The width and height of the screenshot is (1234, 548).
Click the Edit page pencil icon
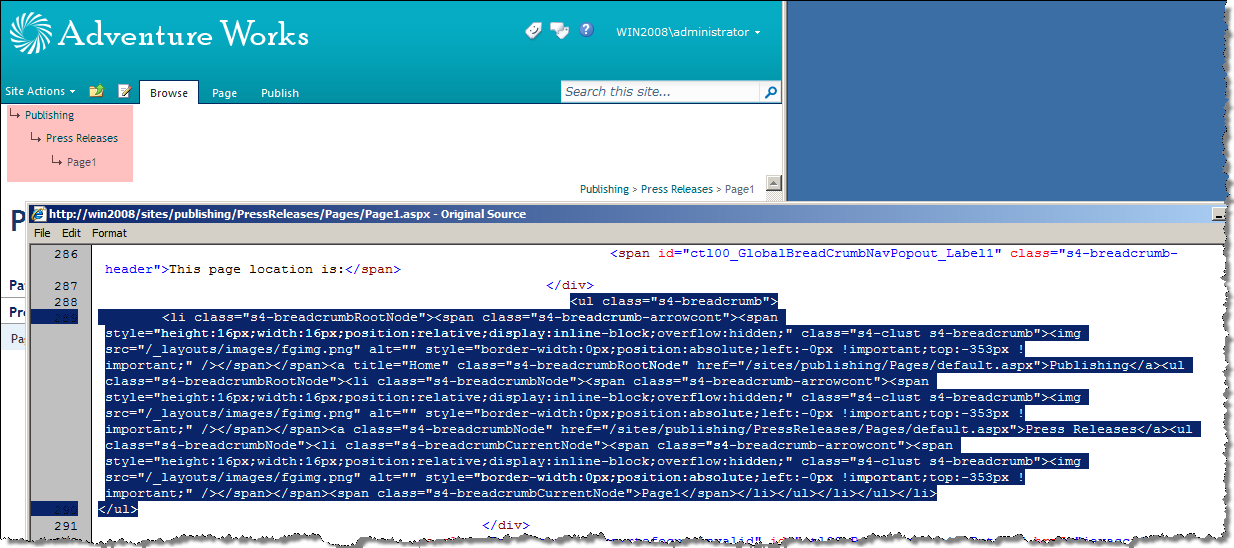(125, 91)
